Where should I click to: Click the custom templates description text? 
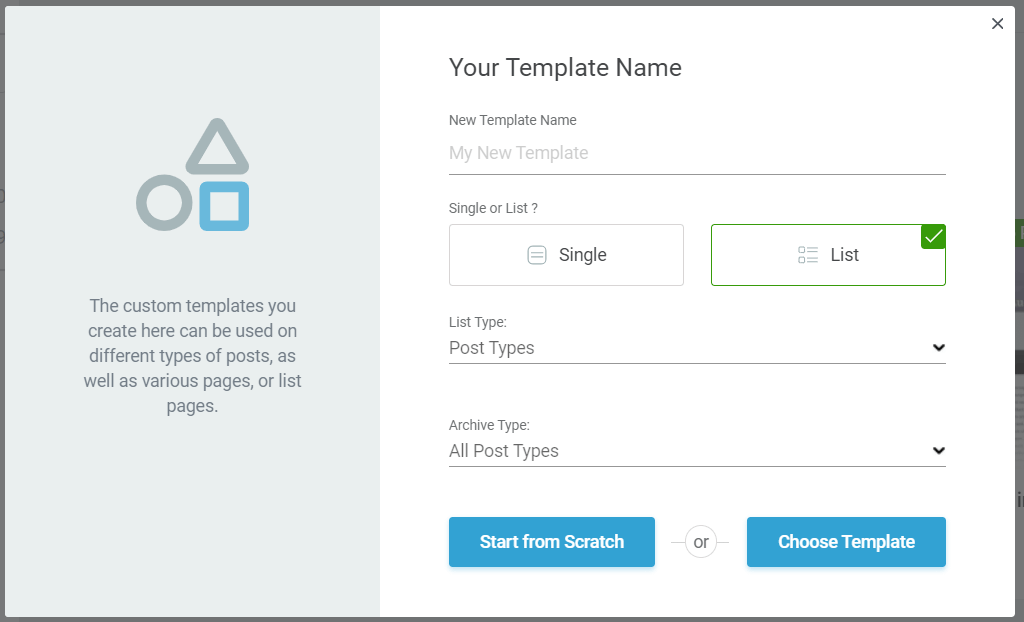(x=193, y=356)
